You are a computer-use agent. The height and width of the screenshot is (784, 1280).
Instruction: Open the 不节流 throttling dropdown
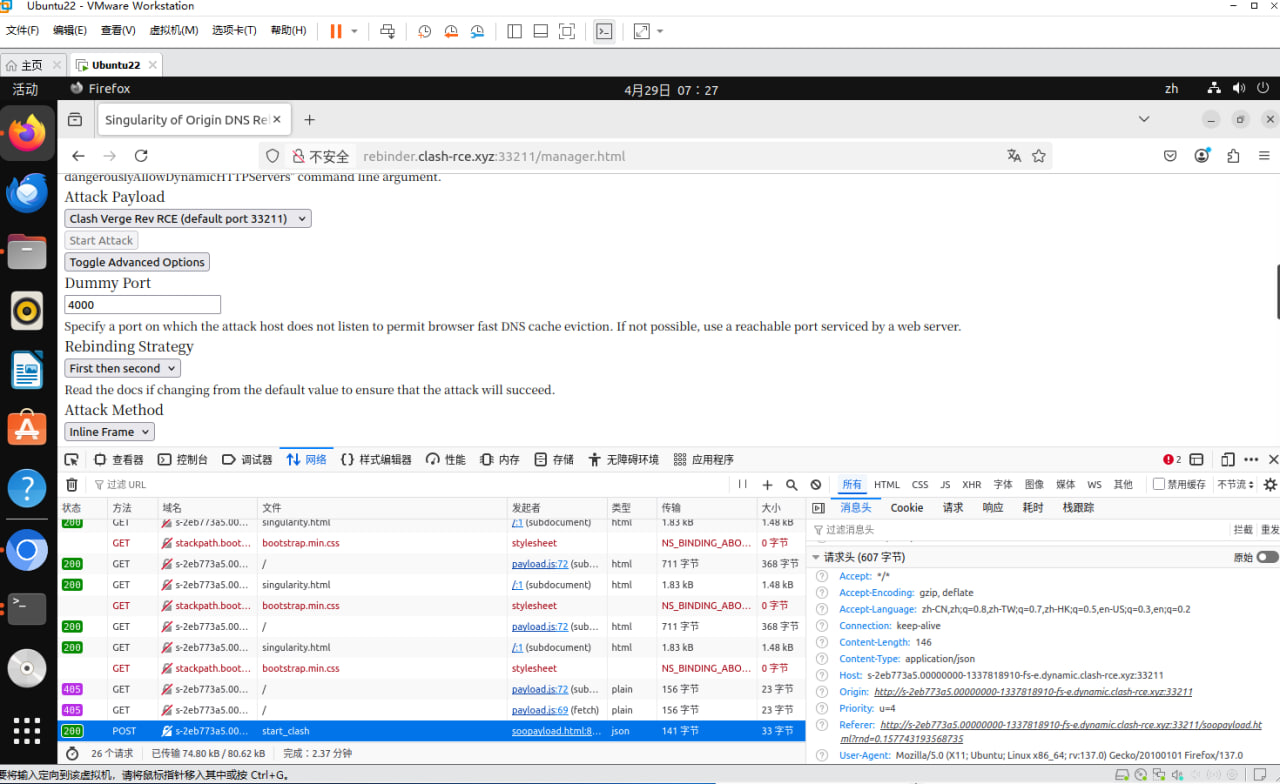[1235, 485]
